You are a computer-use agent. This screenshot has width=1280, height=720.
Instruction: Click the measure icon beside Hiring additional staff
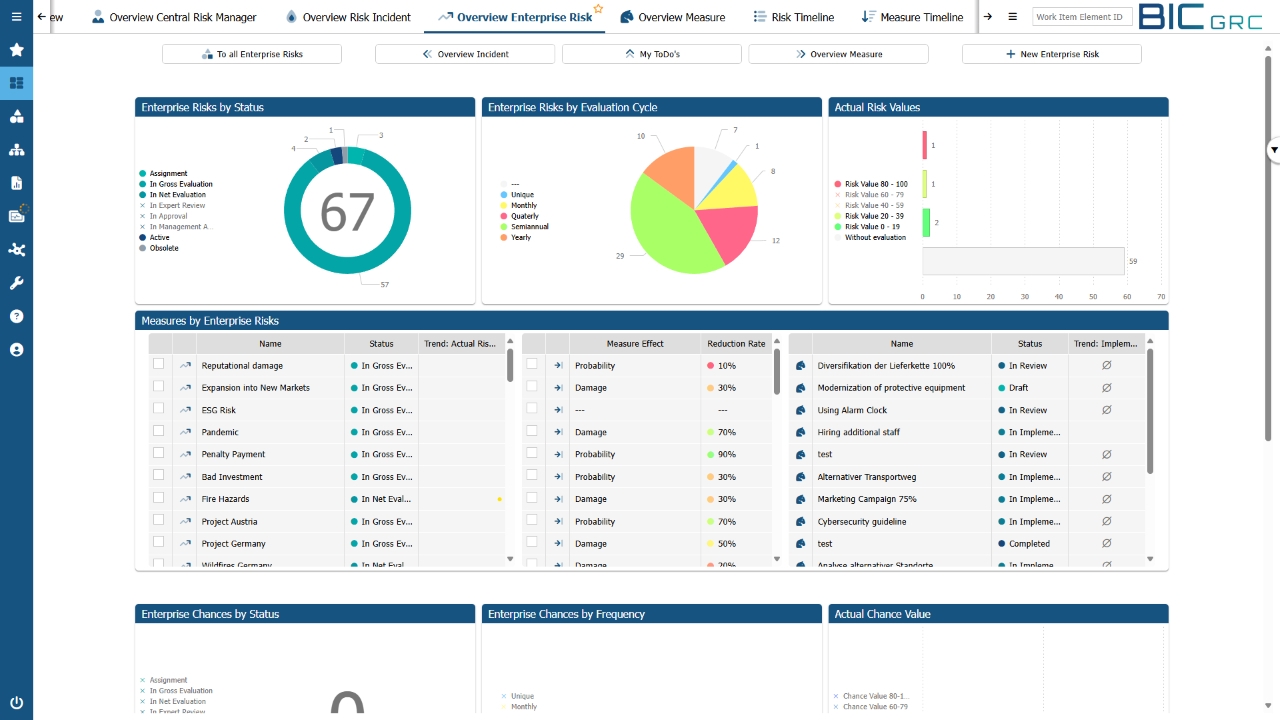[800, 432]
